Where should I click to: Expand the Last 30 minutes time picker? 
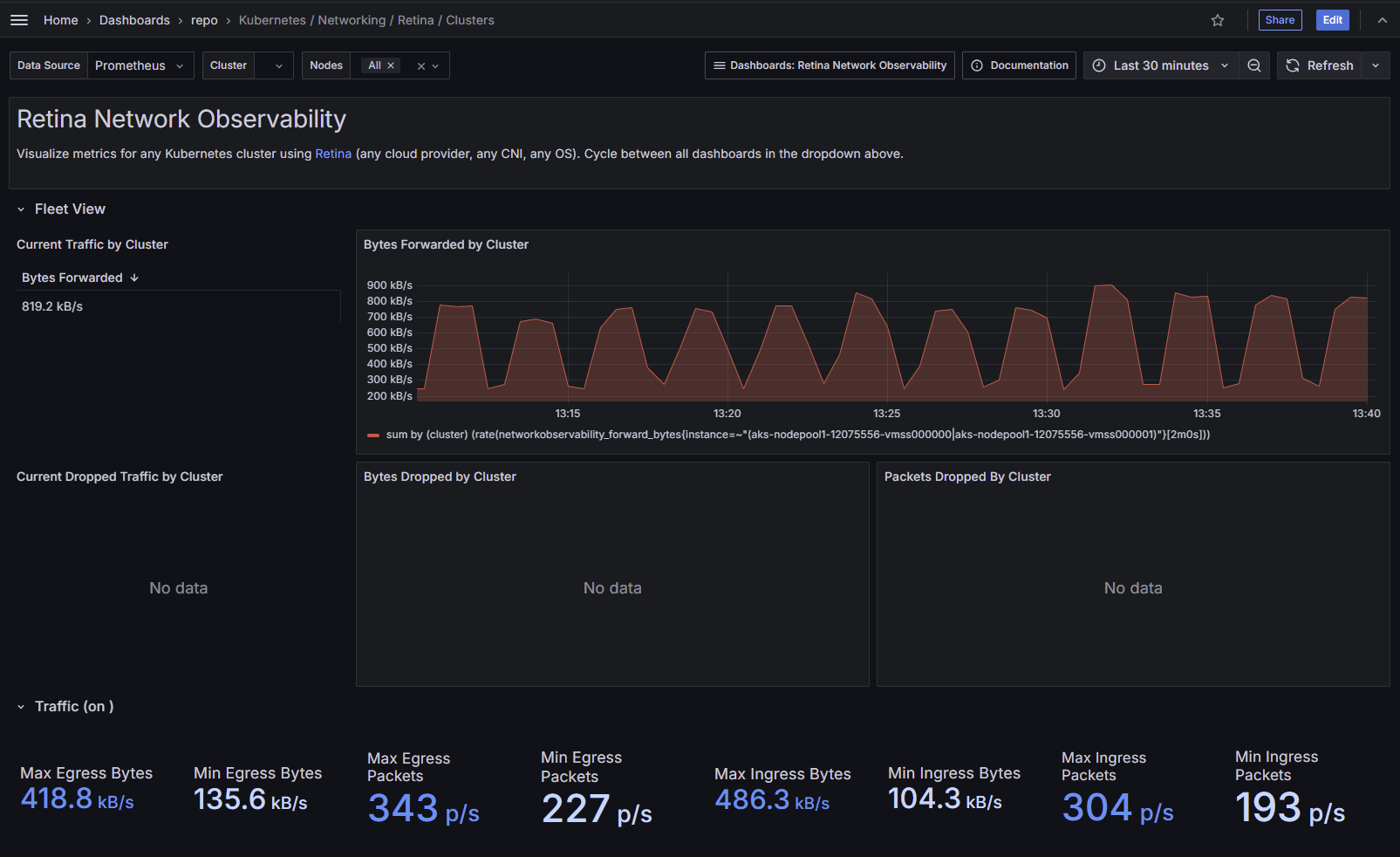[x=1160, y=65]
